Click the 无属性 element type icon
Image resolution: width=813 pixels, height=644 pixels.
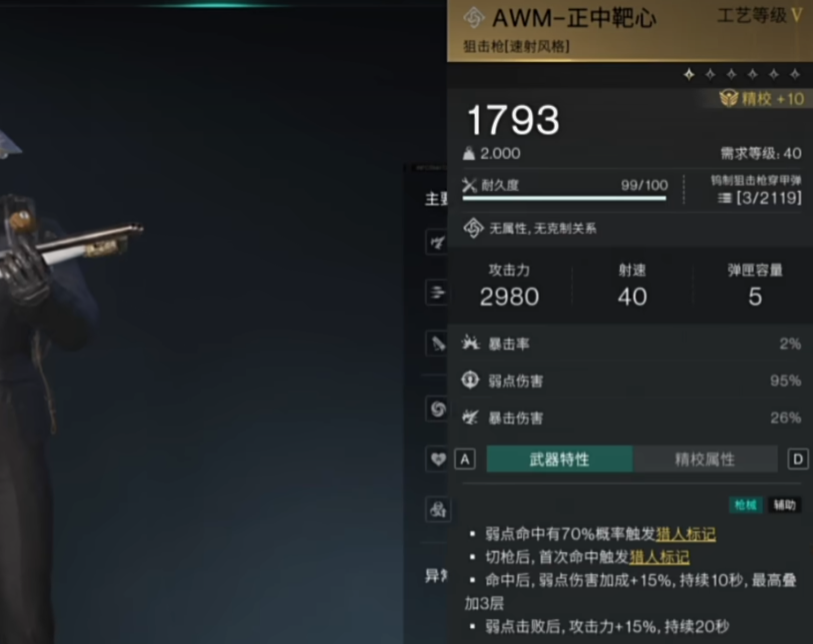tap(473, 228)
